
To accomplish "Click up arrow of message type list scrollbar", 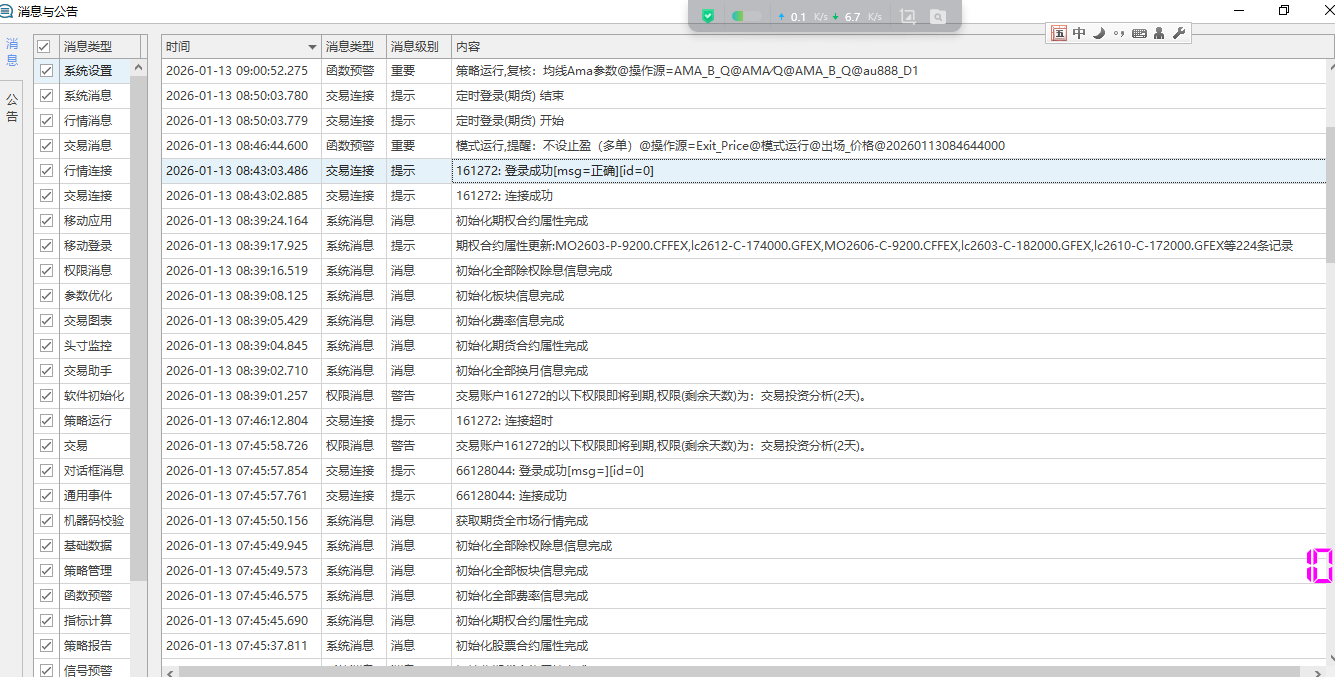I will pyautogui.click(x=138, y=68).
